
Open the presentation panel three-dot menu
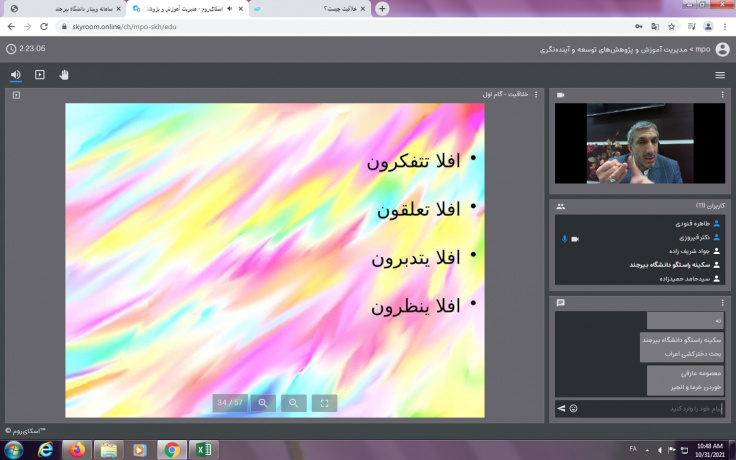536,95
